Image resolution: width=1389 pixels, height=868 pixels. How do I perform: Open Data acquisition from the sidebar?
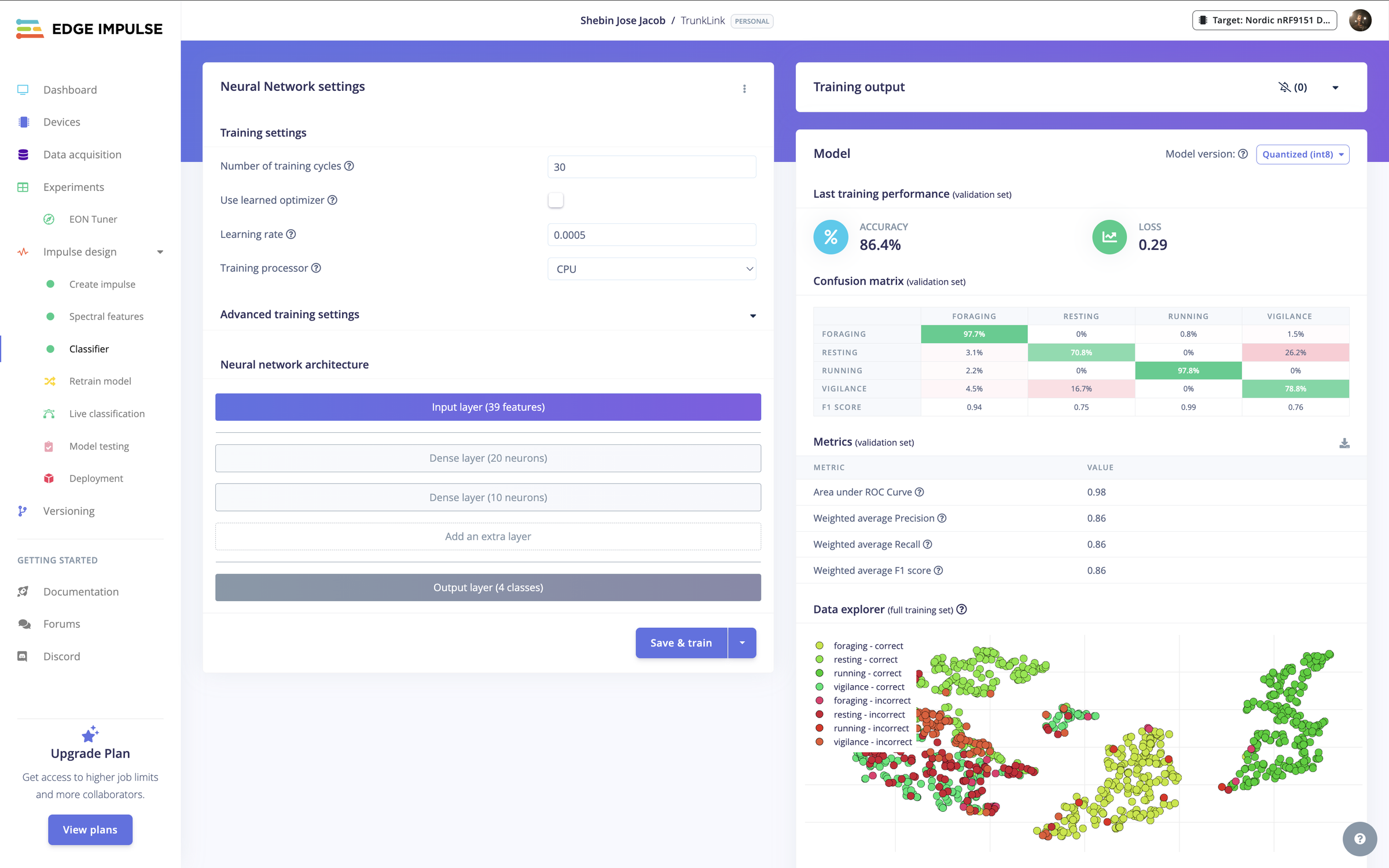click(x=82, y=155)
